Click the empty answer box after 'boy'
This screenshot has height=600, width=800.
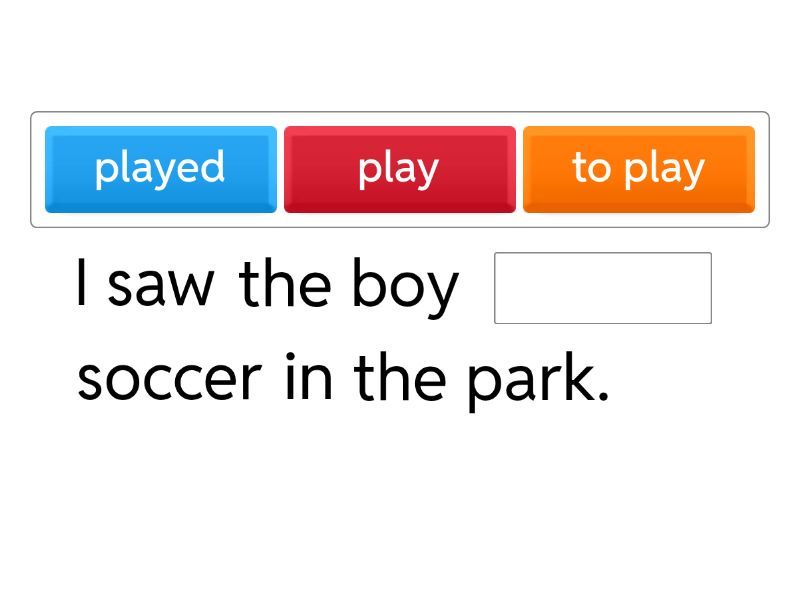pos(602,288)
